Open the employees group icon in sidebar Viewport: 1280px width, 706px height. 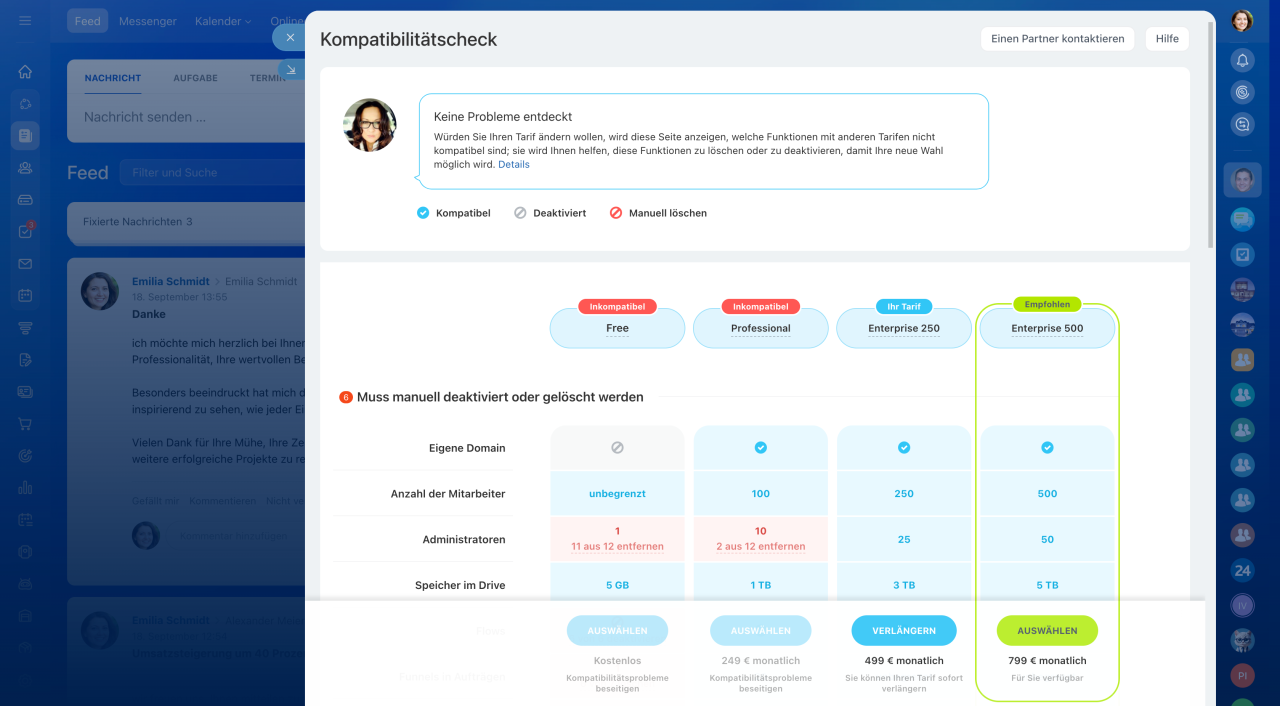pyautogui.click(x=25, y=168)
